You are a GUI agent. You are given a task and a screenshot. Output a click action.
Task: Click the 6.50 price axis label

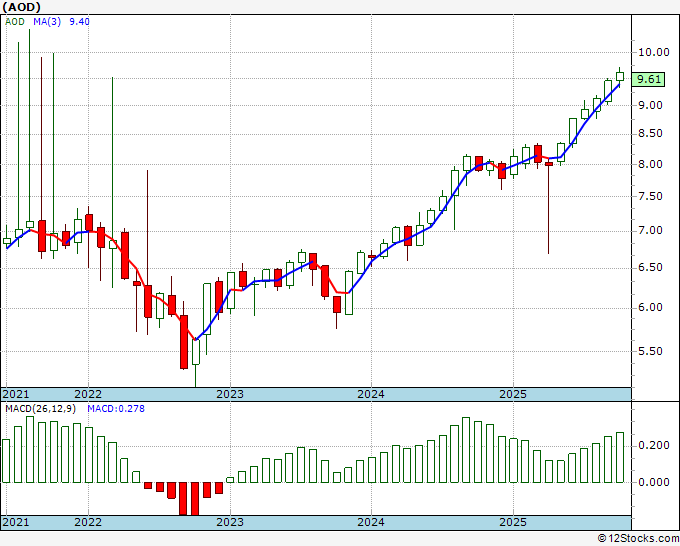point(651,268)
